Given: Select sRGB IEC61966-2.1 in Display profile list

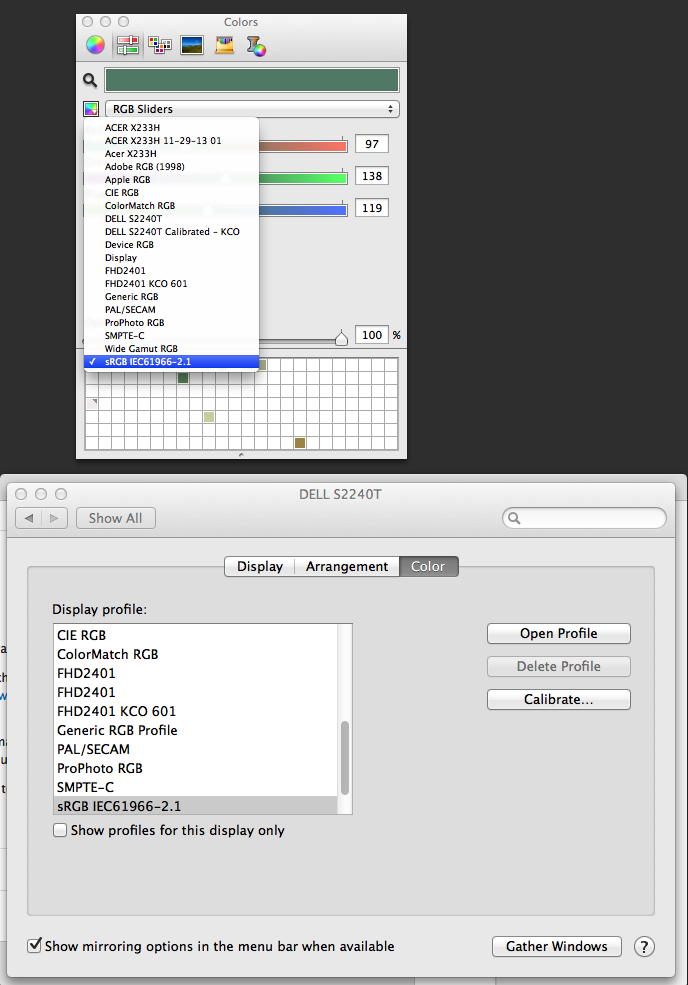Looking at the screenshot, I should pyautogui.click(x=196, y=806).
